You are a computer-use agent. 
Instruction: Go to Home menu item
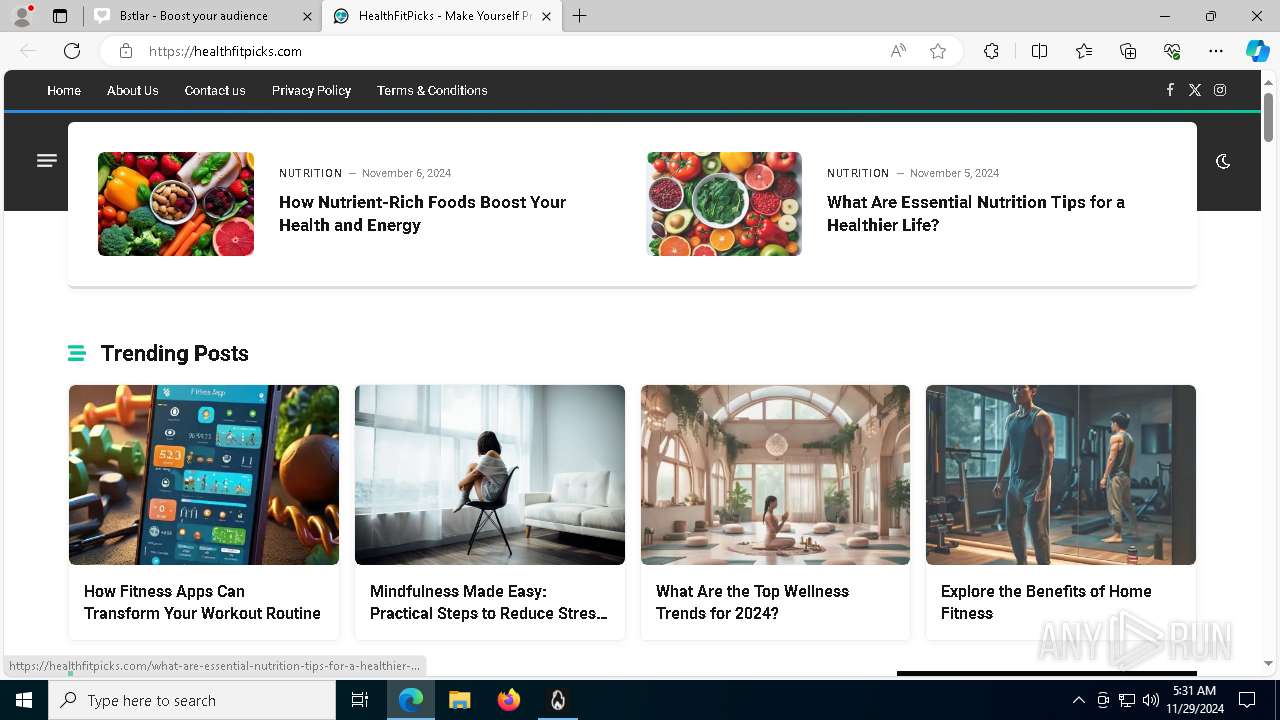pyautogui.click(x=64, y=90)
